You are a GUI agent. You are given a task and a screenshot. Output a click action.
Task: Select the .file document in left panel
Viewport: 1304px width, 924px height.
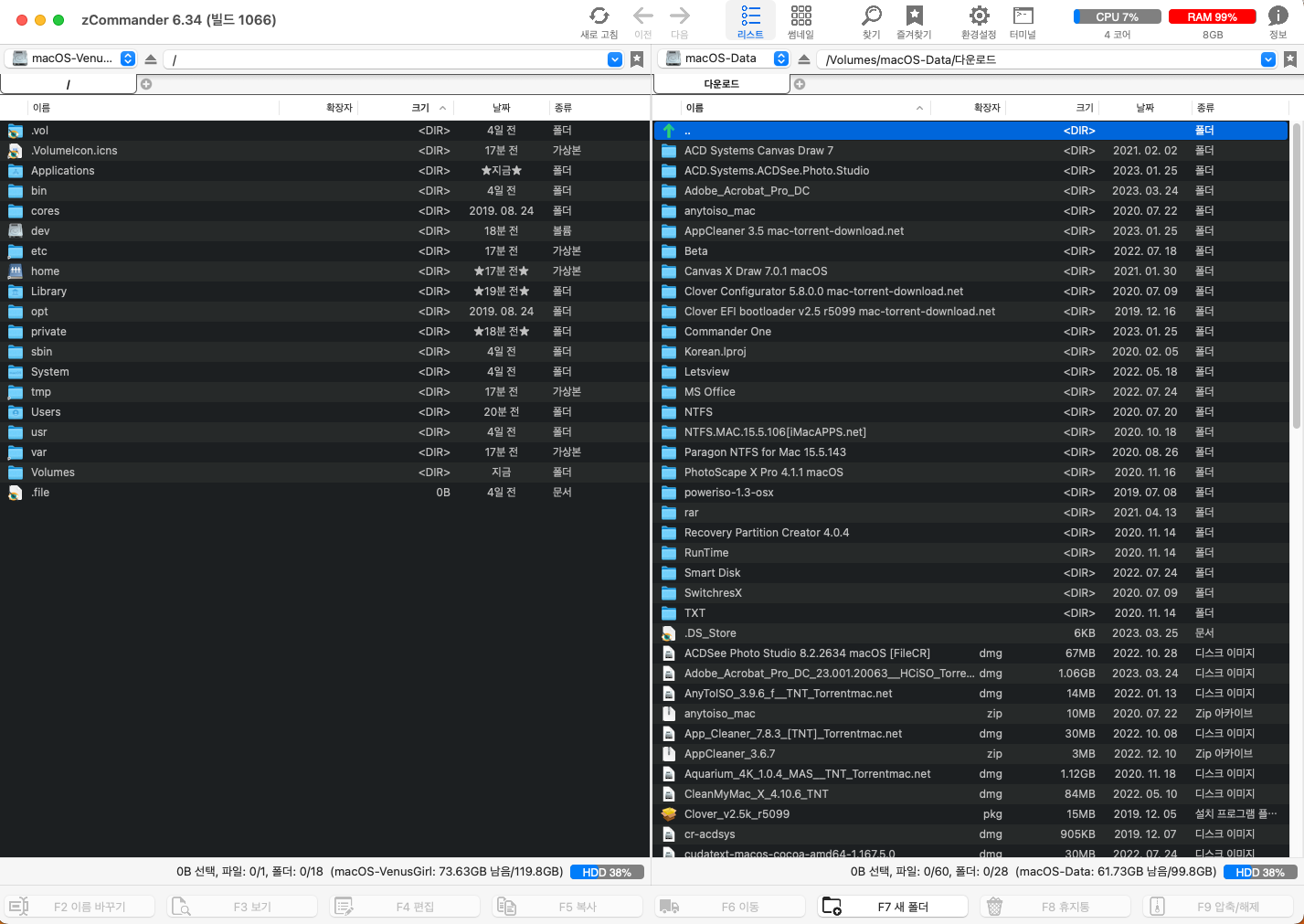pos(324,493)
